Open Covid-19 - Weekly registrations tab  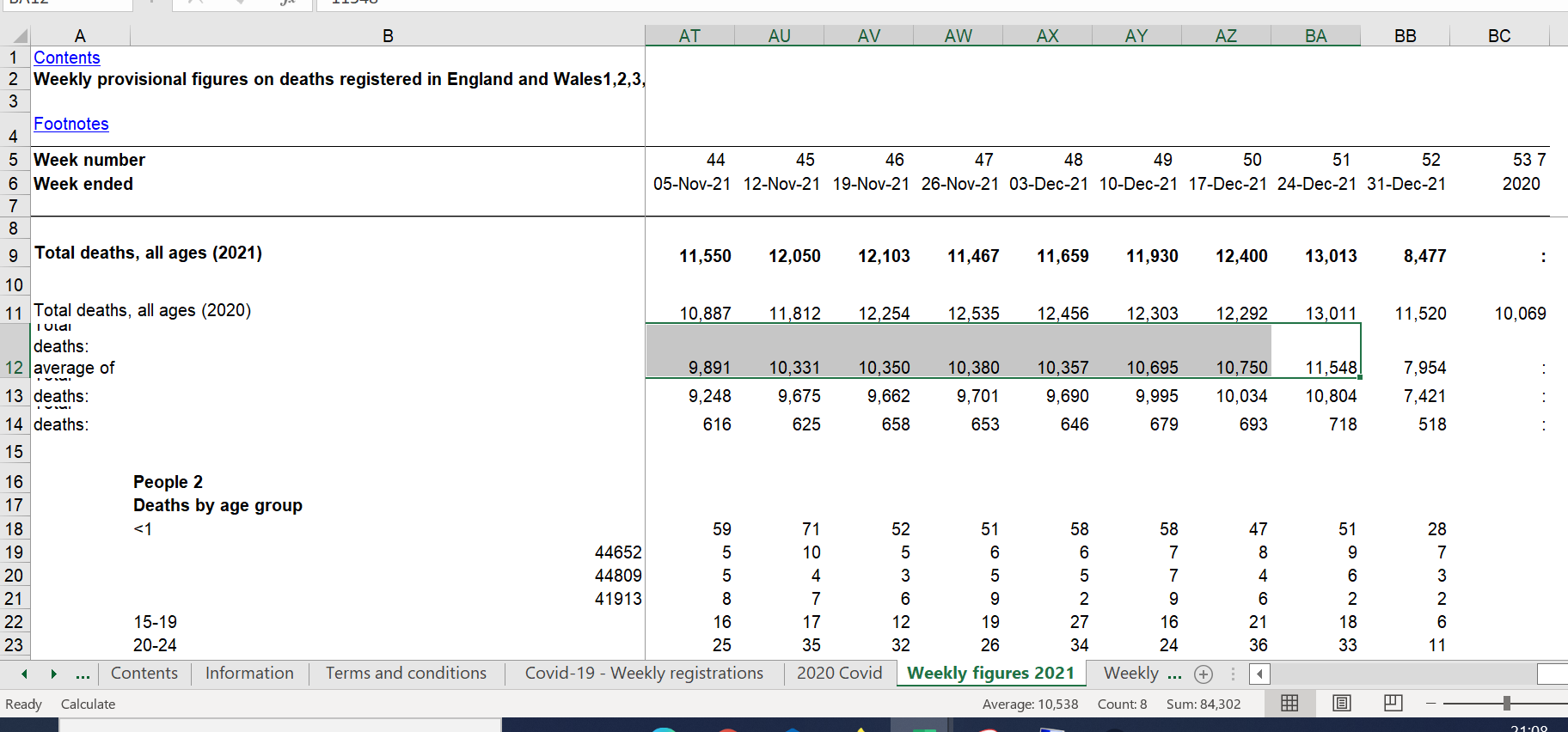pyautogui.click(x=644, y=674)
